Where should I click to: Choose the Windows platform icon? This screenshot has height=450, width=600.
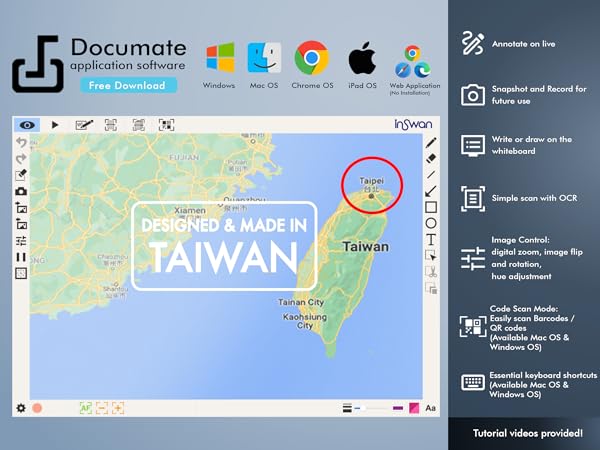[x=220, y=57]
